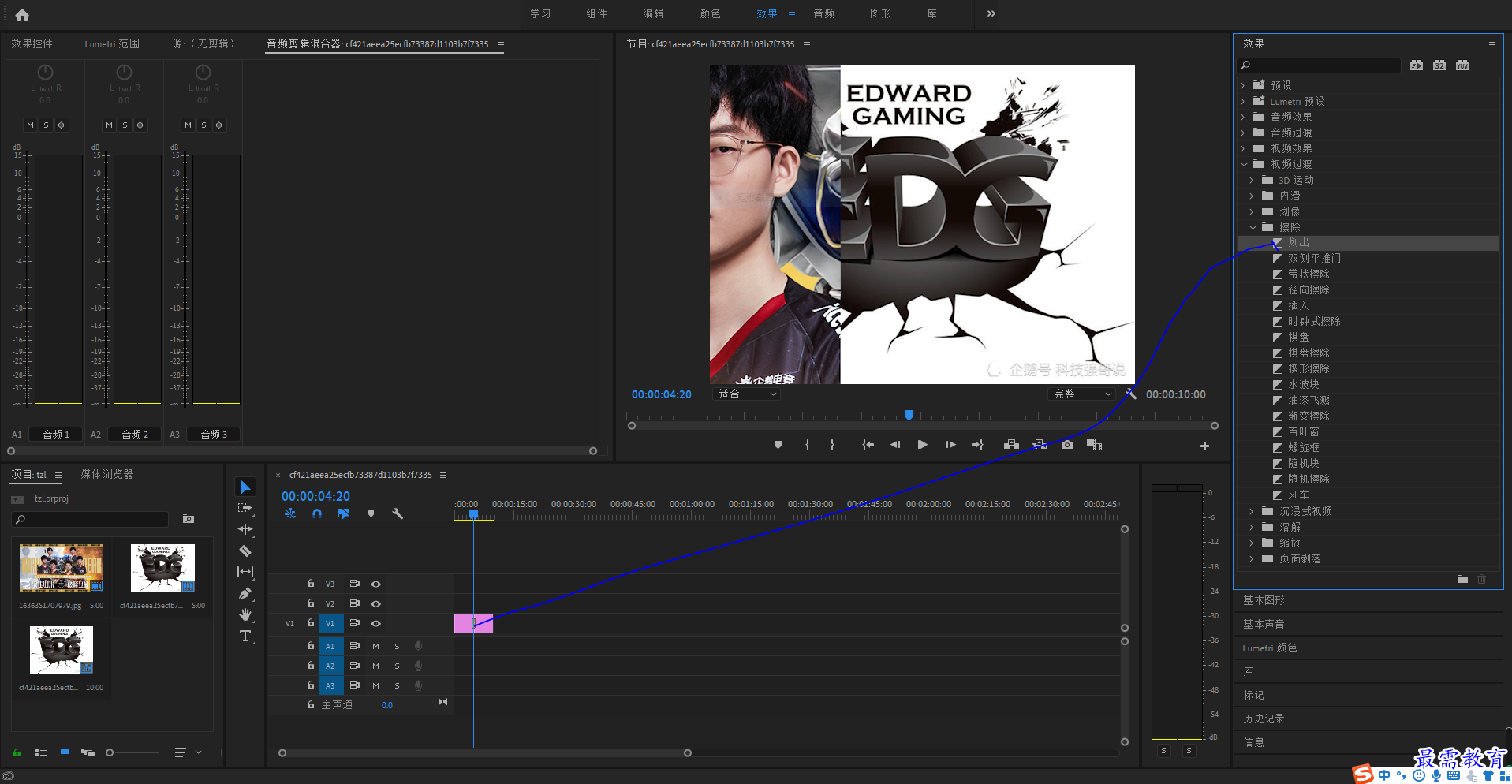Open the 完整 playback resolution dropdown

pos(1082,394)
